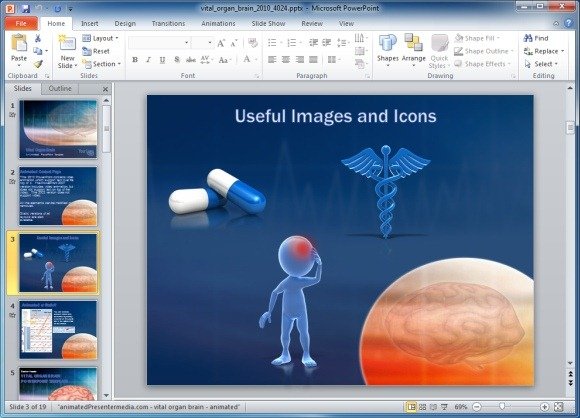The width and height of the screenshot is (580, 418).
Task: Open the Layout dropdown
Action: [x=100, y=38]
